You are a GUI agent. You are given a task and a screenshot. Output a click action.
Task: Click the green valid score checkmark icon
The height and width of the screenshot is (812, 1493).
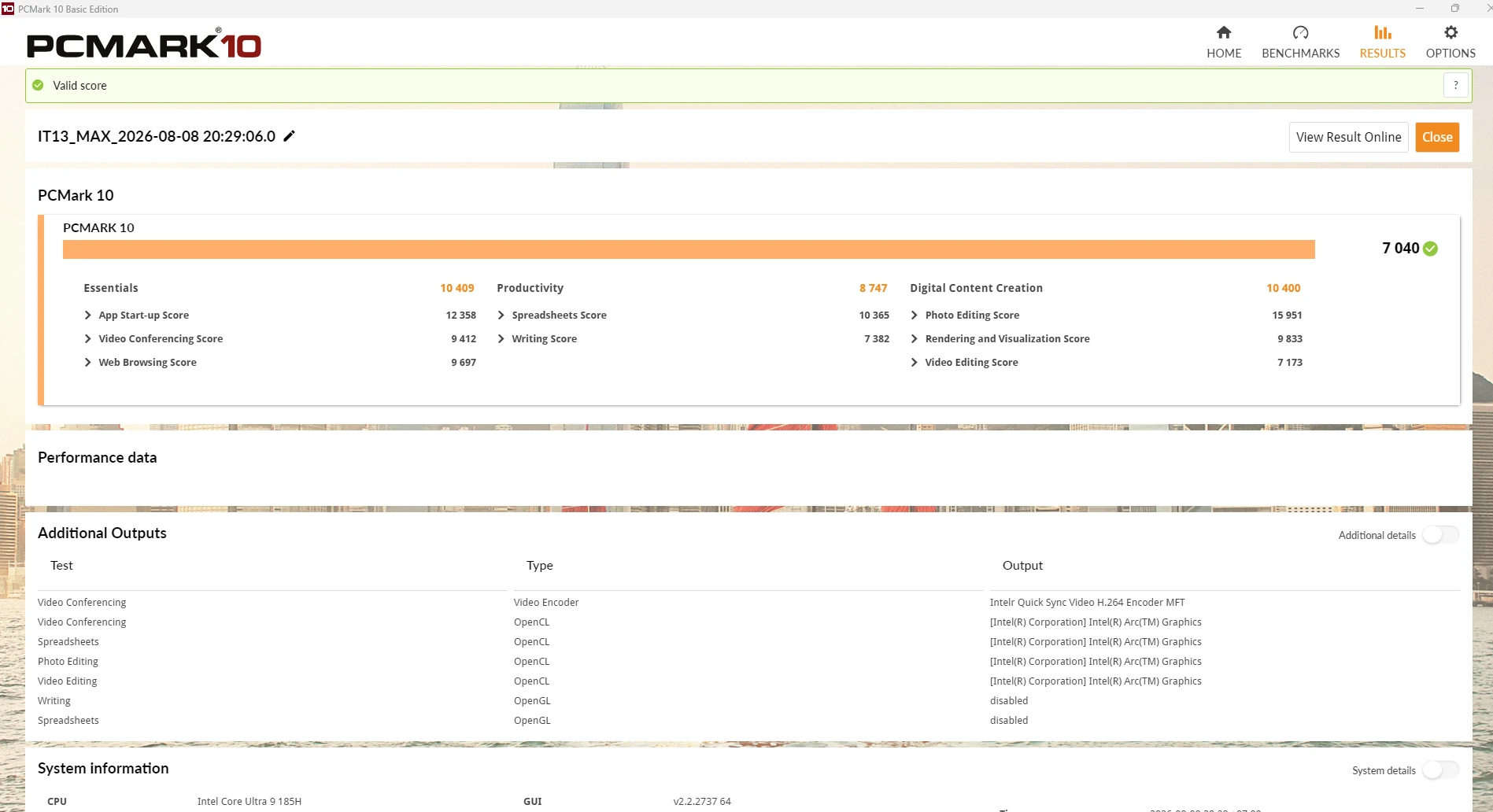tap(38, 85)
